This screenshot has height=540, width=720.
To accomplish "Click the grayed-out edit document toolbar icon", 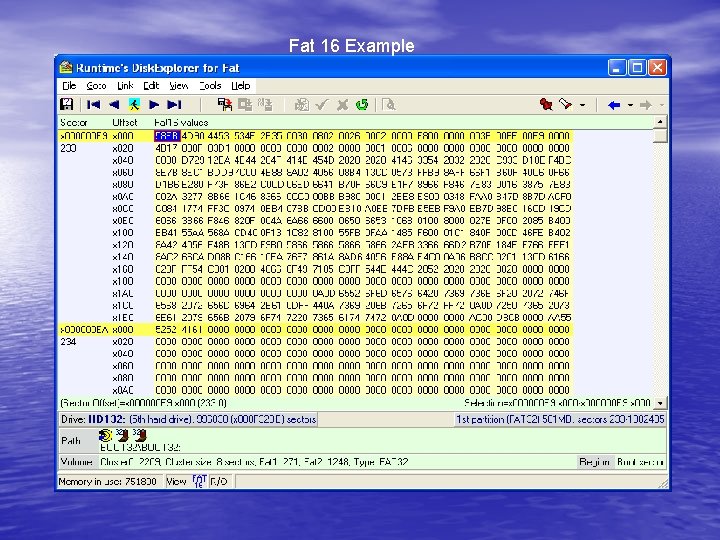I will pyautogui.click(x=301, y=105).
